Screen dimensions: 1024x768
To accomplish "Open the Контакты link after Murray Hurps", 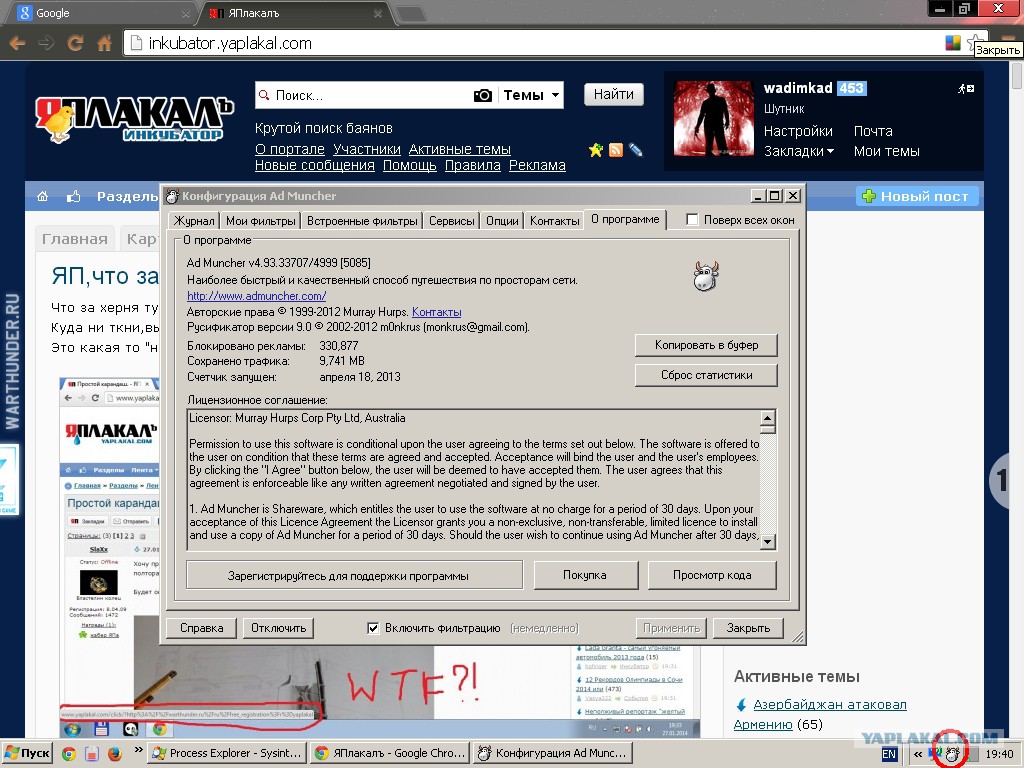I will coord(436,312).
